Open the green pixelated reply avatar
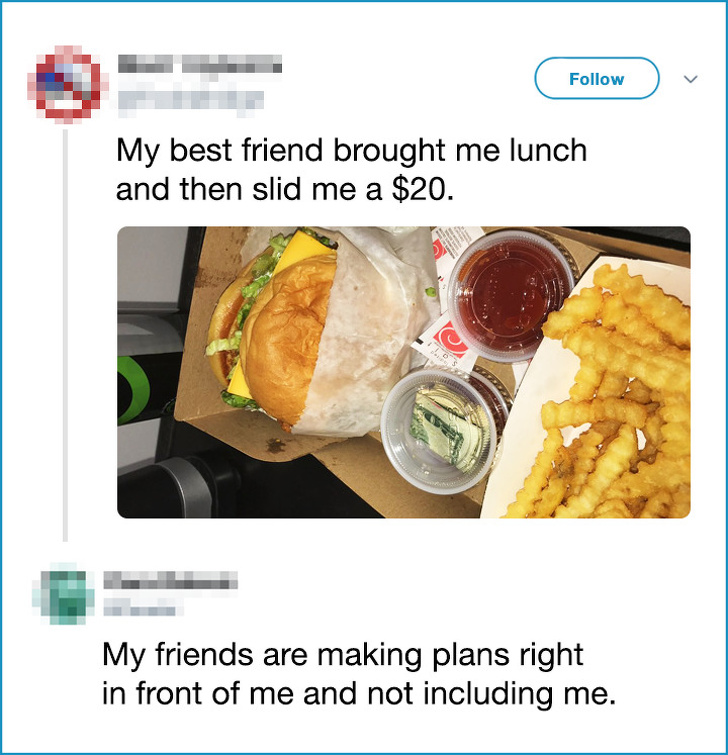 [63, 594]
